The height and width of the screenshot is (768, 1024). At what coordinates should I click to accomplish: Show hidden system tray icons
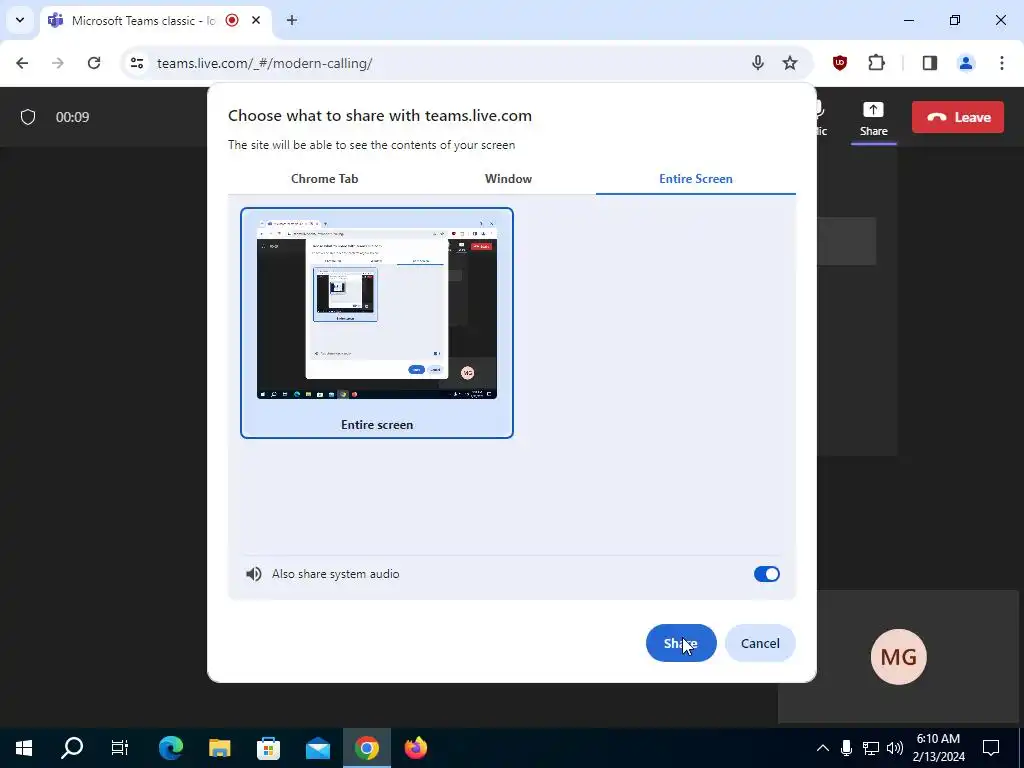click(x=822, y=748)
